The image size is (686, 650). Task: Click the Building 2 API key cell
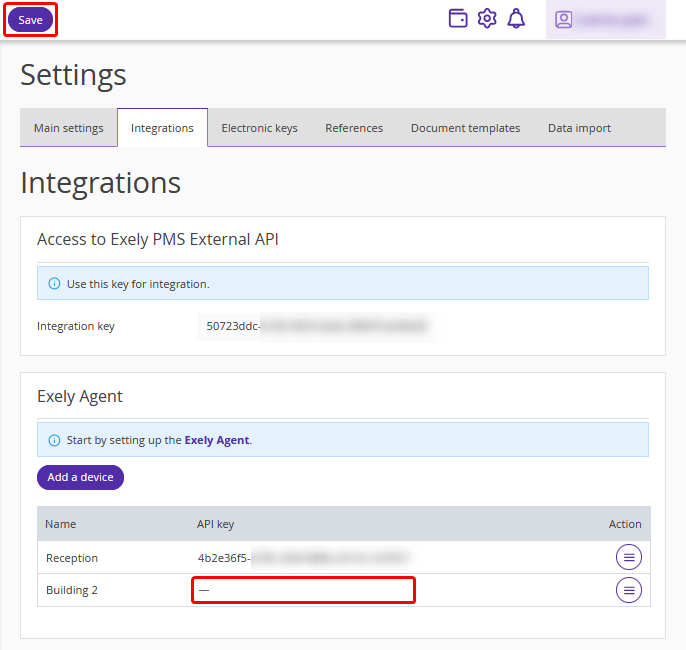tap(303, 590)
